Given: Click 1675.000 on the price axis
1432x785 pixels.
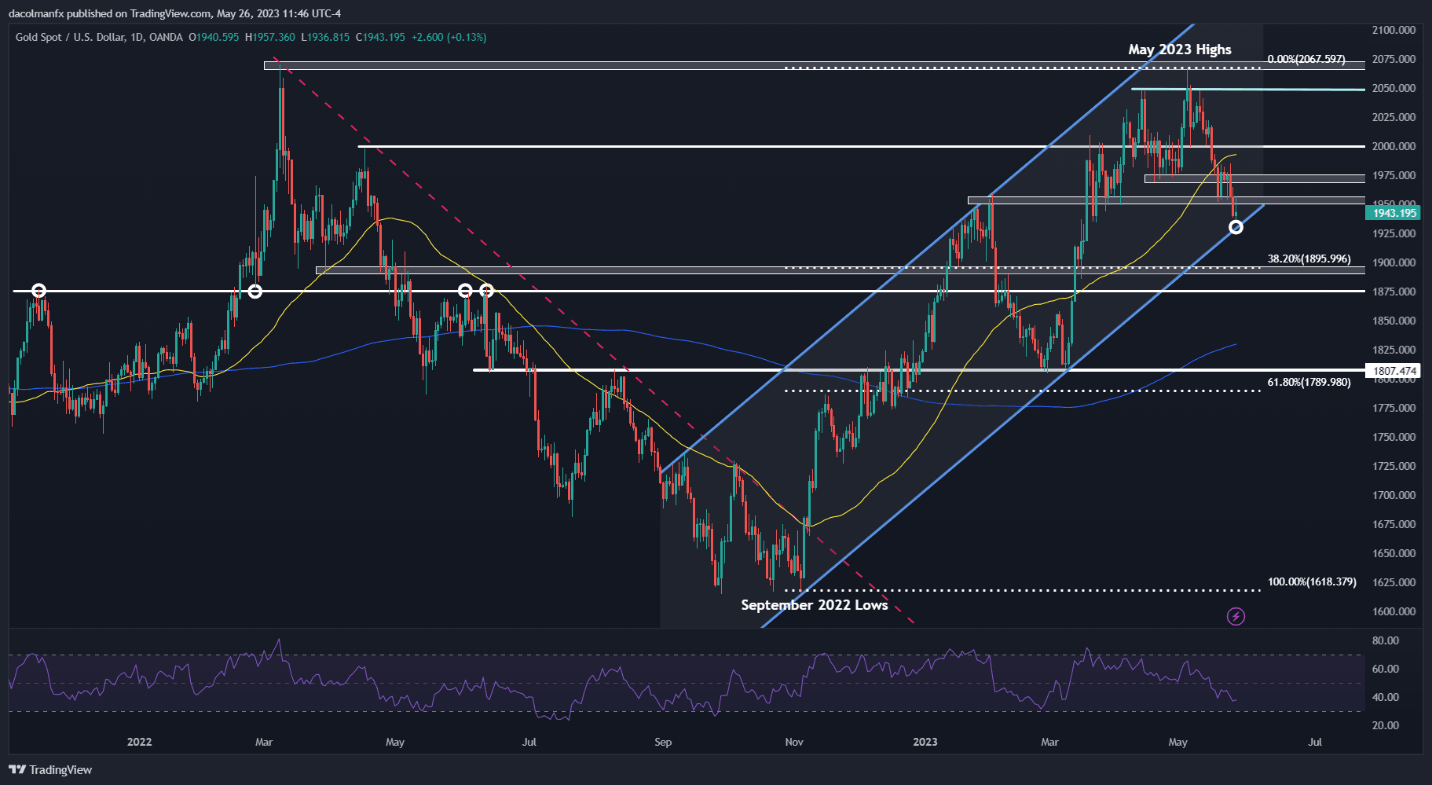Looking at the screenshot, I should pos(1396,524).
